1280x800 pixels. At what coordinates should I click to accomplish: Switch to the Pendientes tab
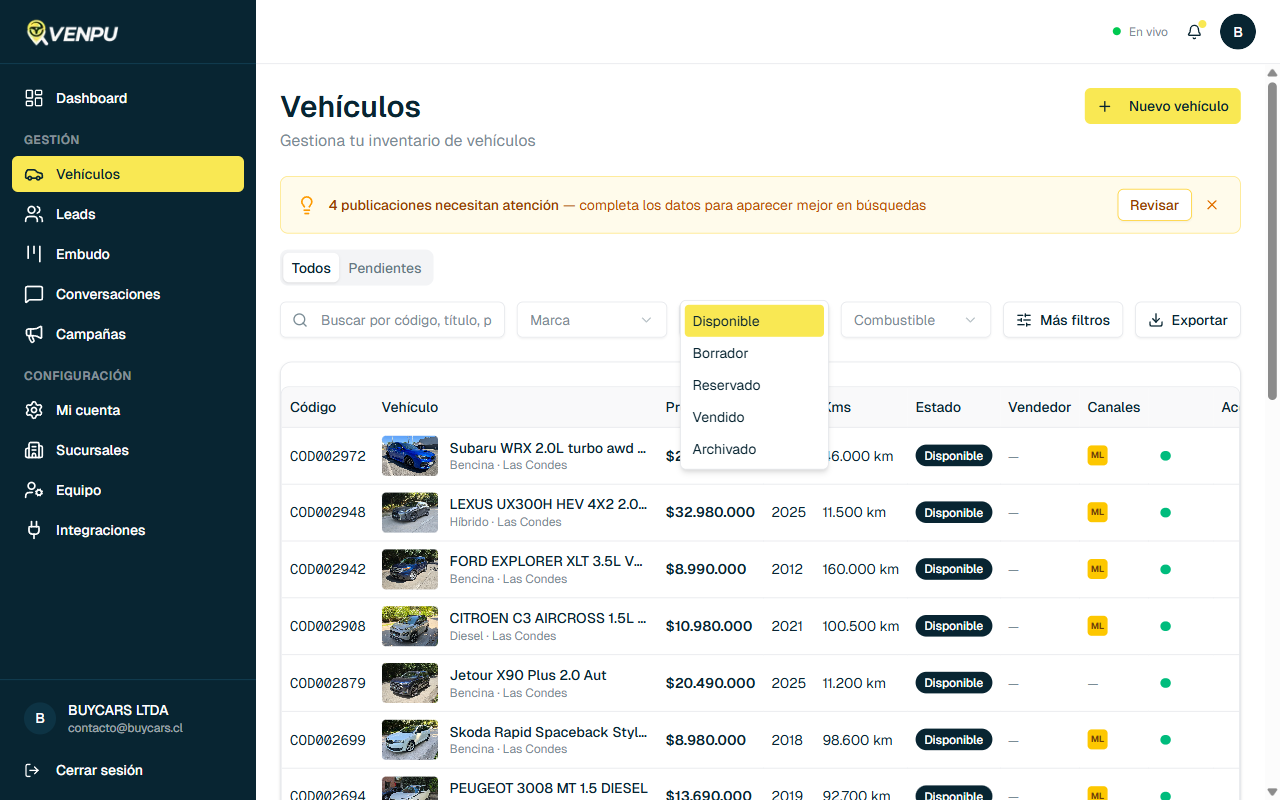pos(385,268)
